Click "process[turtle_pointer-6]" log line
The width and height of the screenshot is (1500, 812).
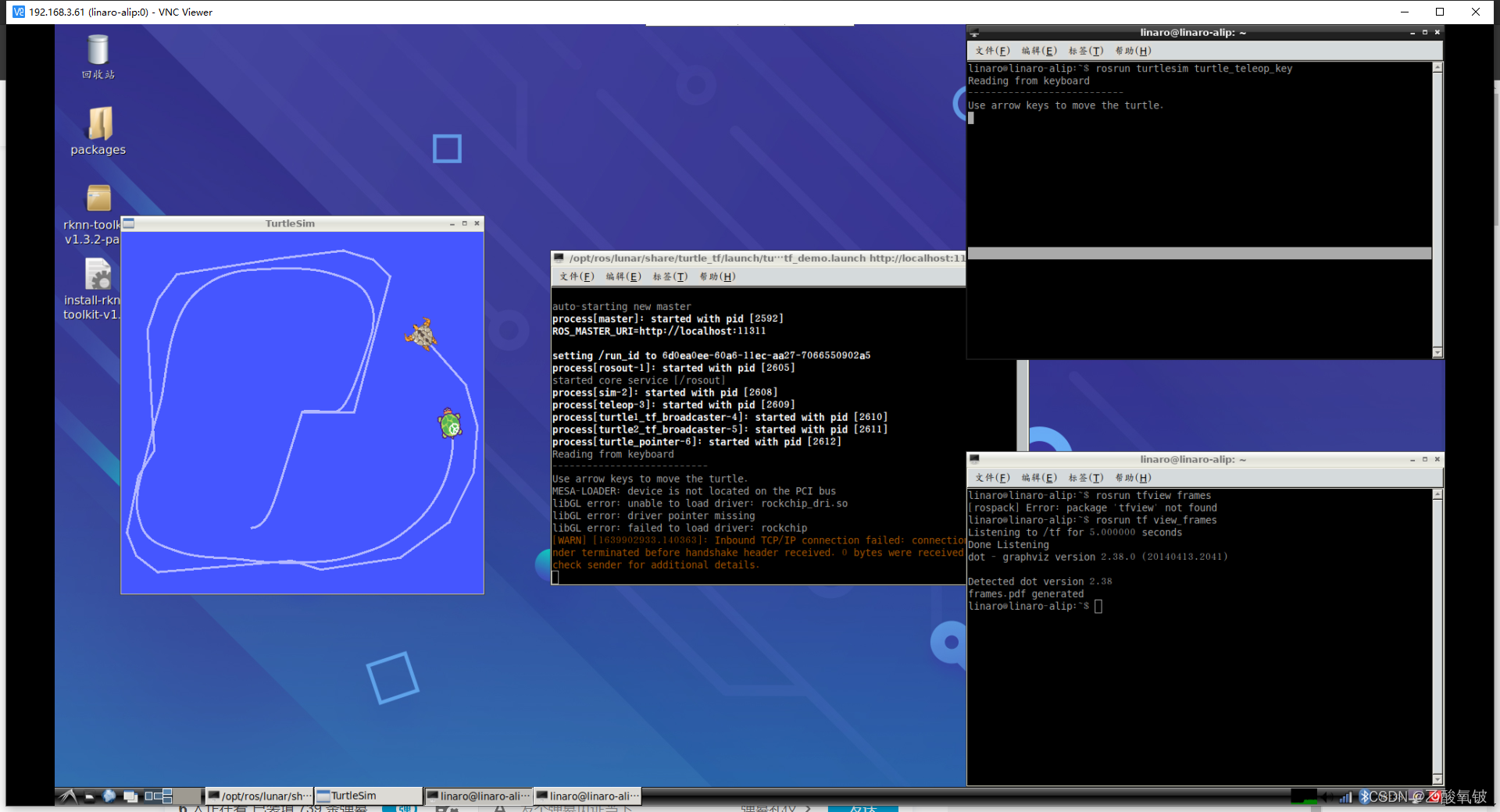coord(696,442)
